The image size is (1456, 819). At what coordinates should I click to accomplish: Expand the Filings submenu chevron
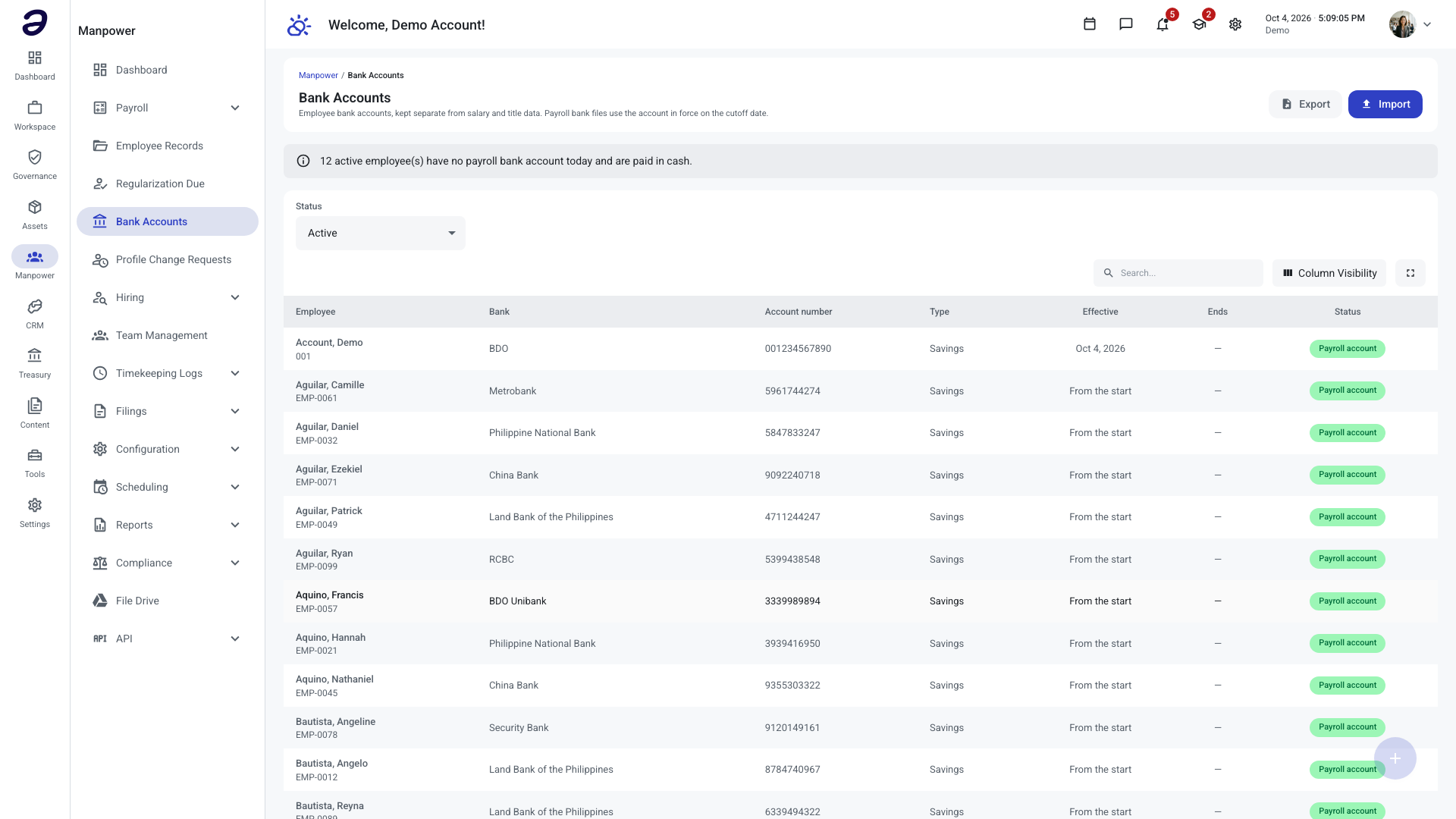click(235, 411)
